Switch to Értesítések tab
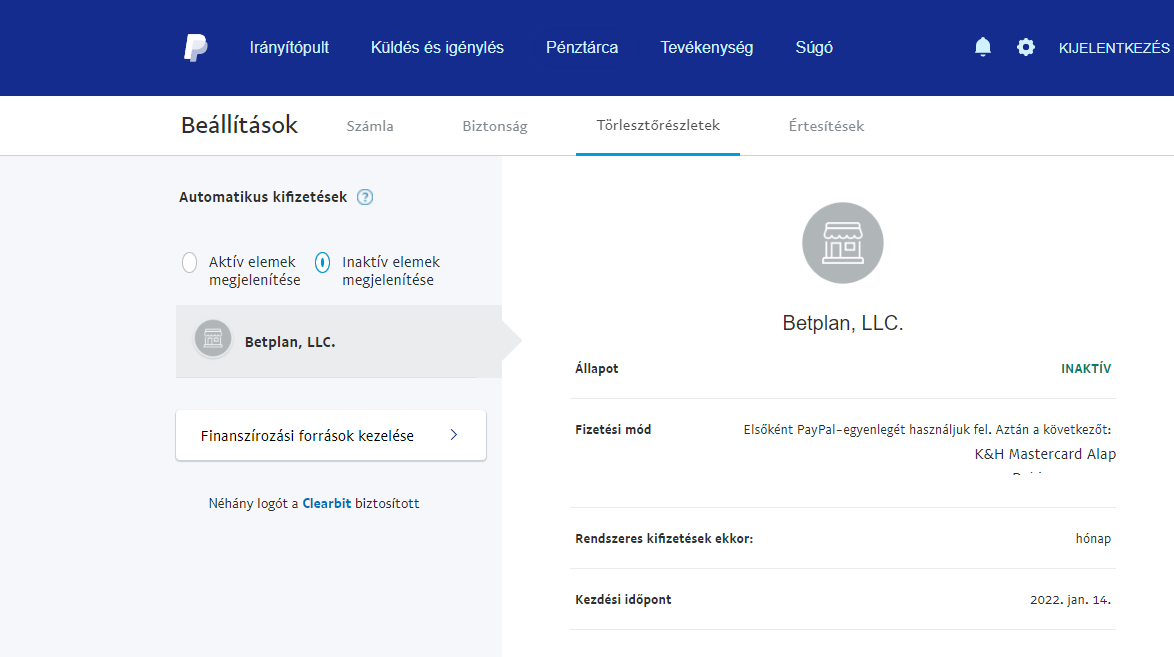The height and width of the screenshot is (657, 1174). (826, 126)
